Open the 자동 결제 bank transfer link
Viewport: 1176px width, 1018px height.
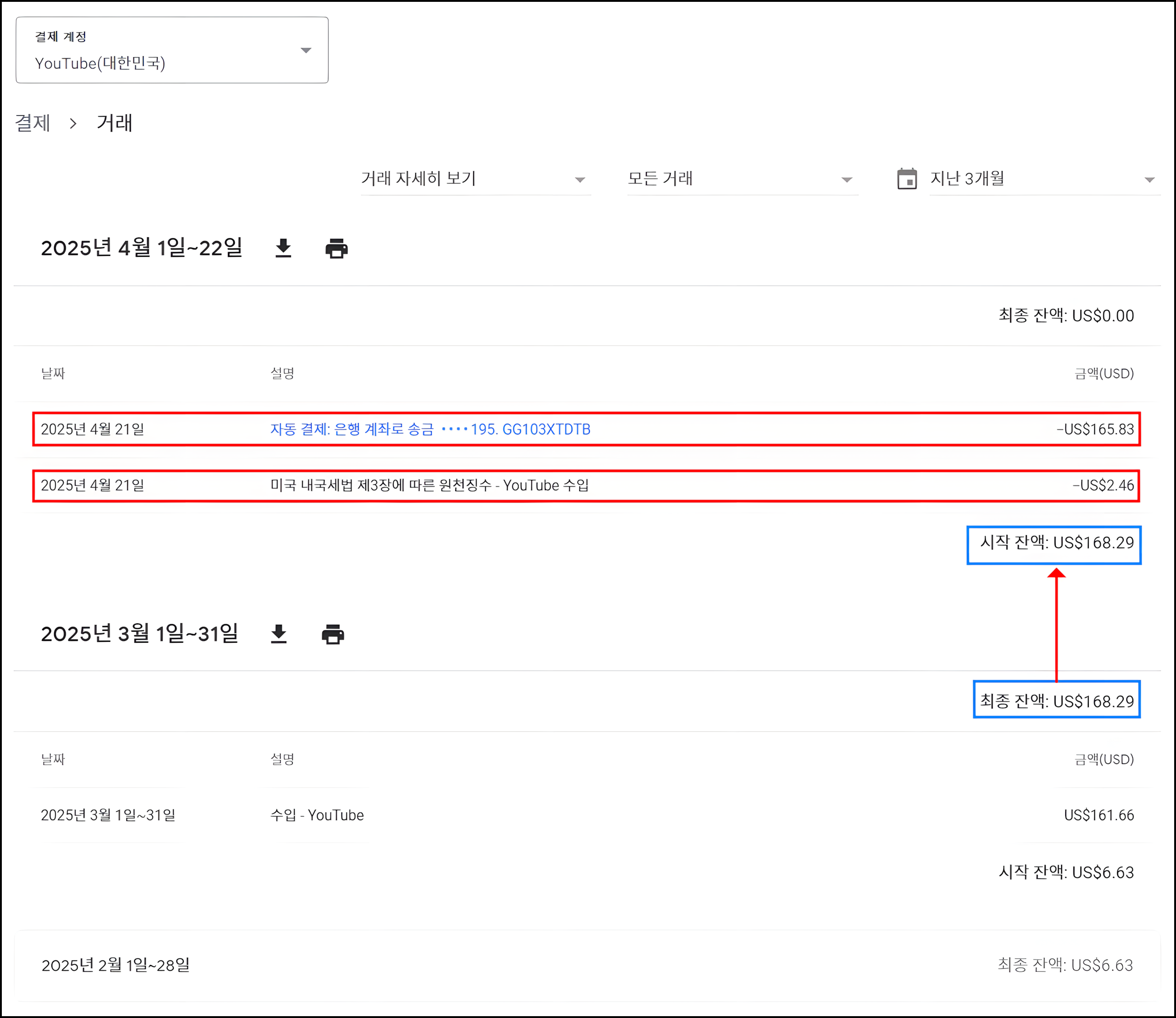click(430, 430)
